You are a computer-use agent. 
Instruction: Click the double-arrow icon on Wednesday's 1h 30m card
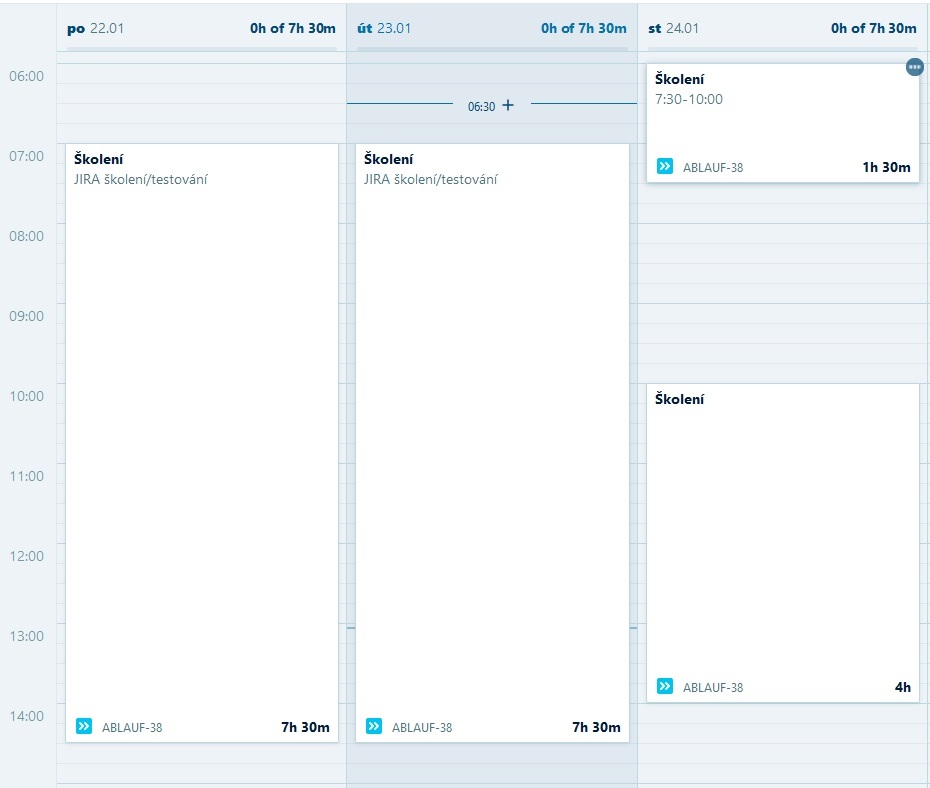pos(665,166)
